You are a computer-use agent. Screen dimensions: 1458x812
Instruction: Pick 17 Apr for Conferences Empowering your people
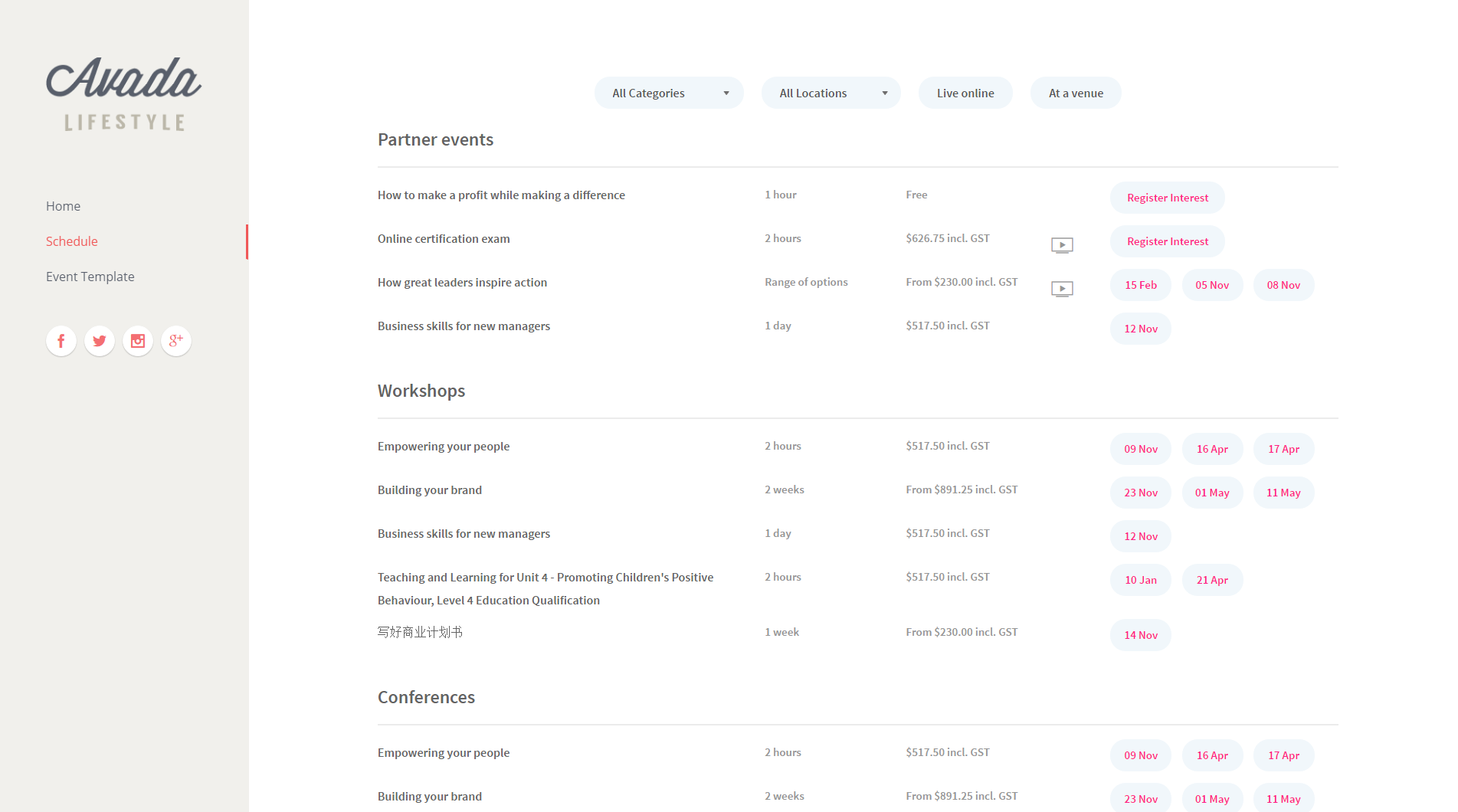[1283, 755]
